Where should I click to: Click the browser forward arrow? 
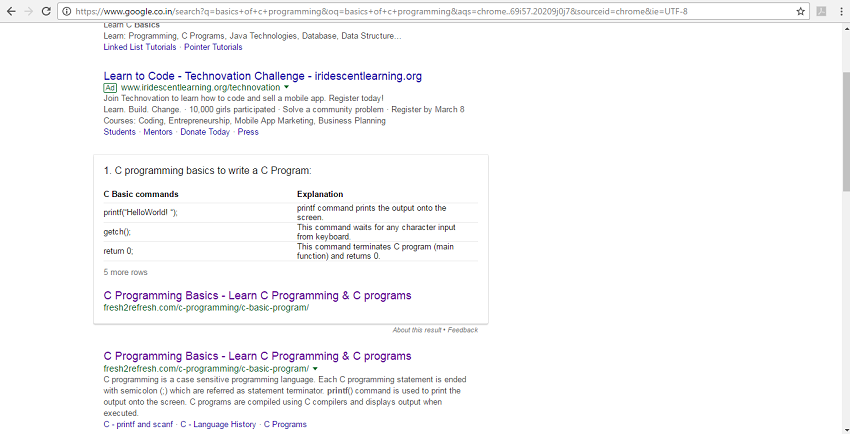click(29, 11)
